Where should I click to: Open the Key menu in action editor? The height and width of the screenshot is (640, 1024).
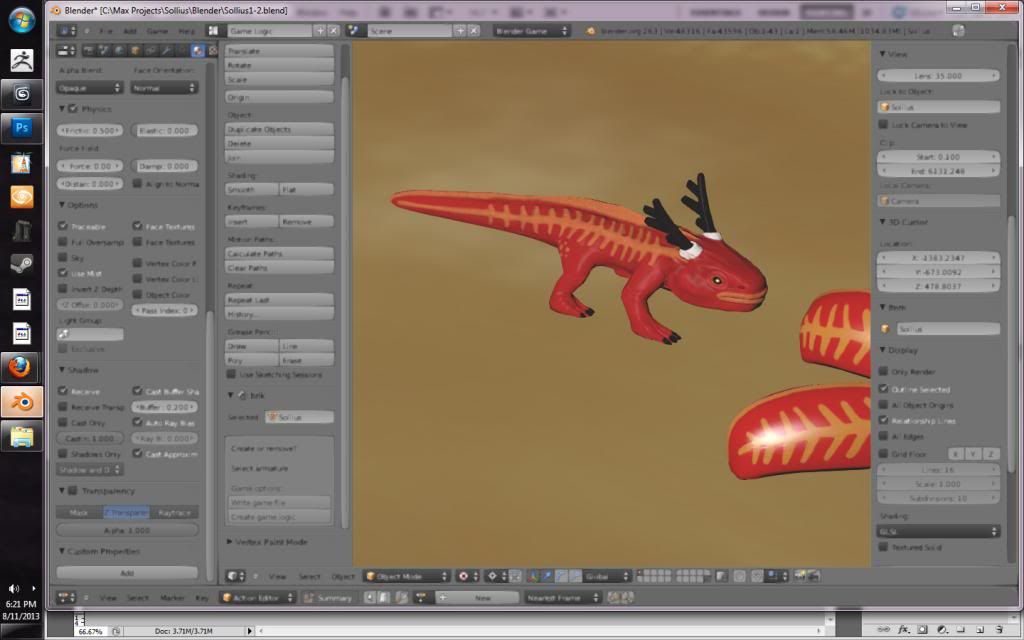coord(202,598)
